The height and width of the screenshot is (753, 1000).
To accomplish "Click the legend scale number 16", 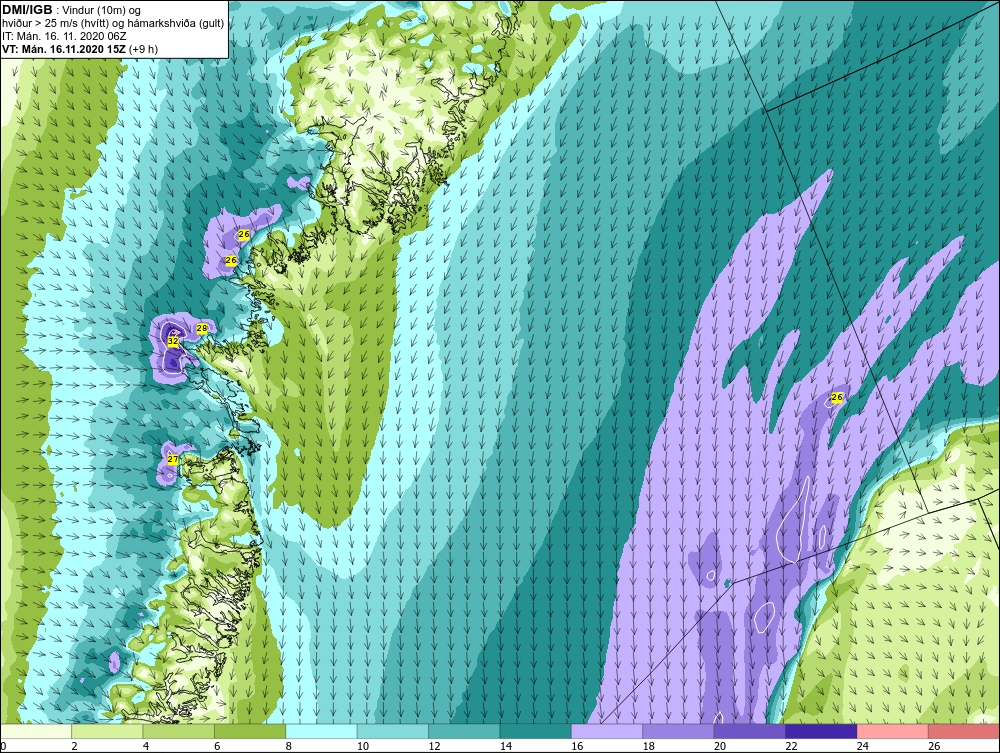I will [x=577, y=746].
